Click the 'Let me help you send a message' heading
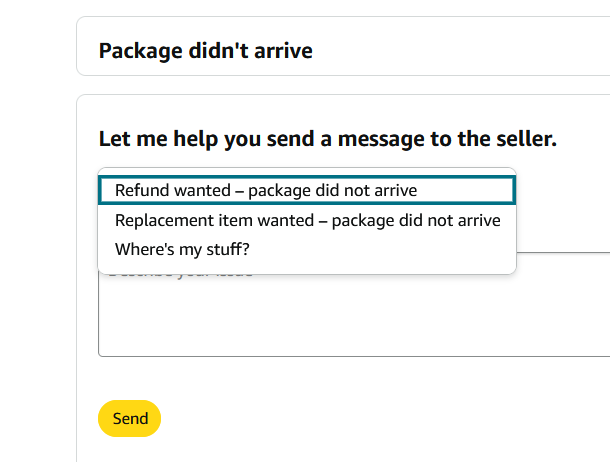 coord(327,139)
